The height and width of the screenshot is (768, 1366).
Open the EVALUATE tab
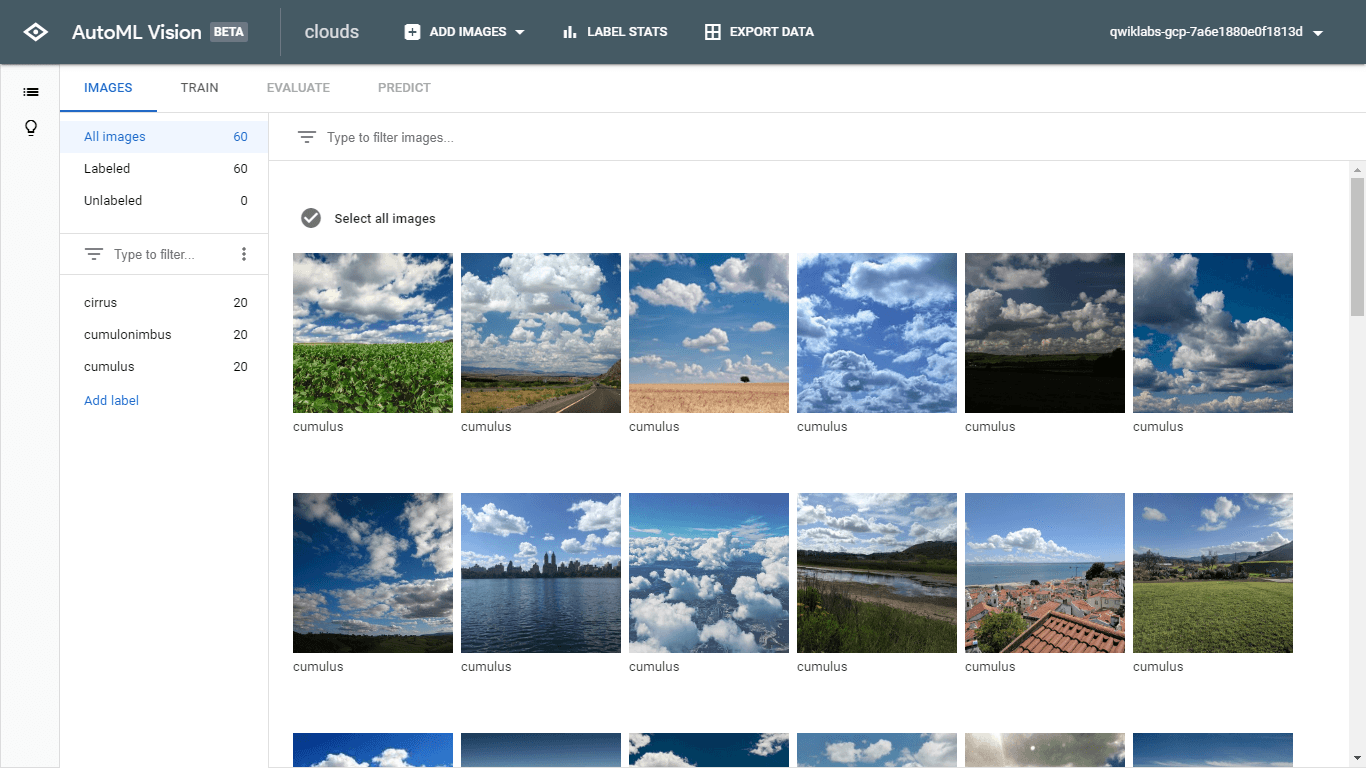coord(297,87)
